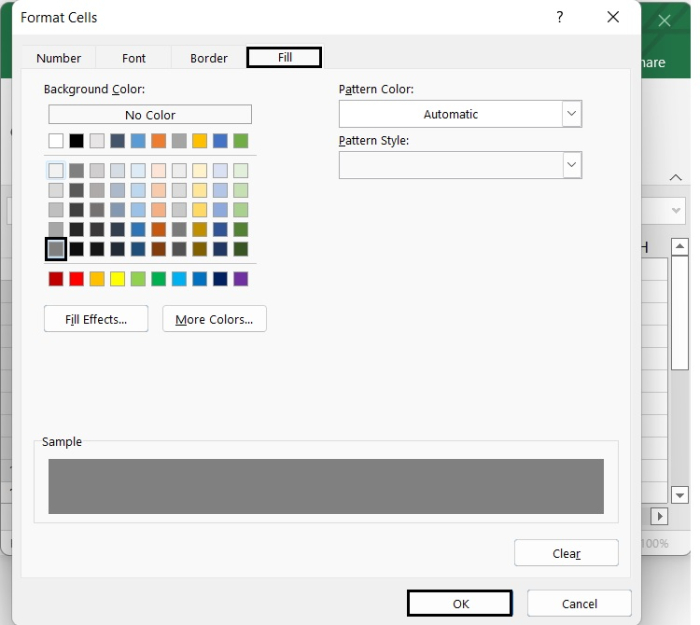Viewport: 700px width, 625px height.
Task: Select the yellow standard color swatch
Action: tap(118, 279)
